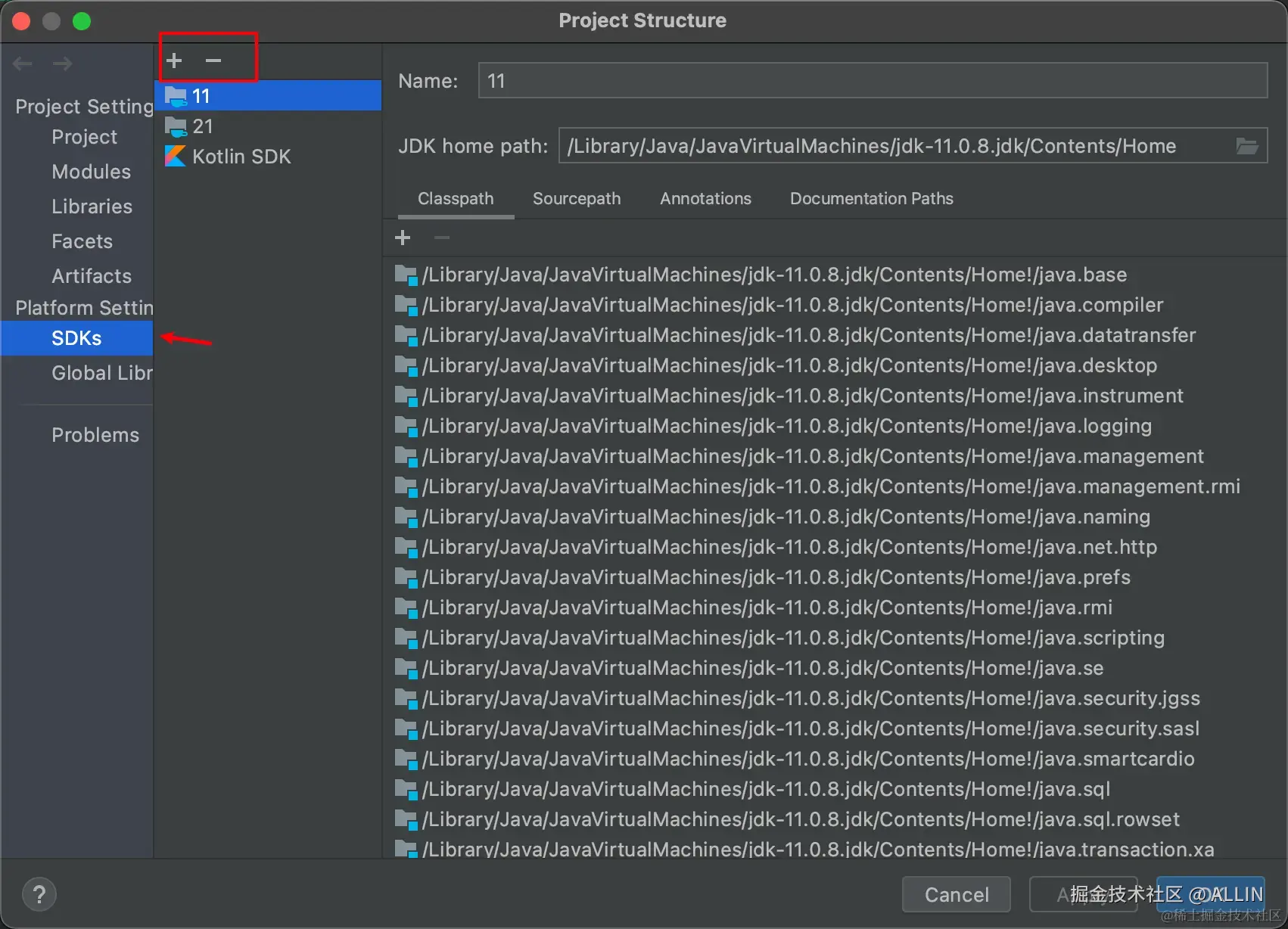
Task: Open Global Libraries in the sidebar
Action: click(101, 373)
